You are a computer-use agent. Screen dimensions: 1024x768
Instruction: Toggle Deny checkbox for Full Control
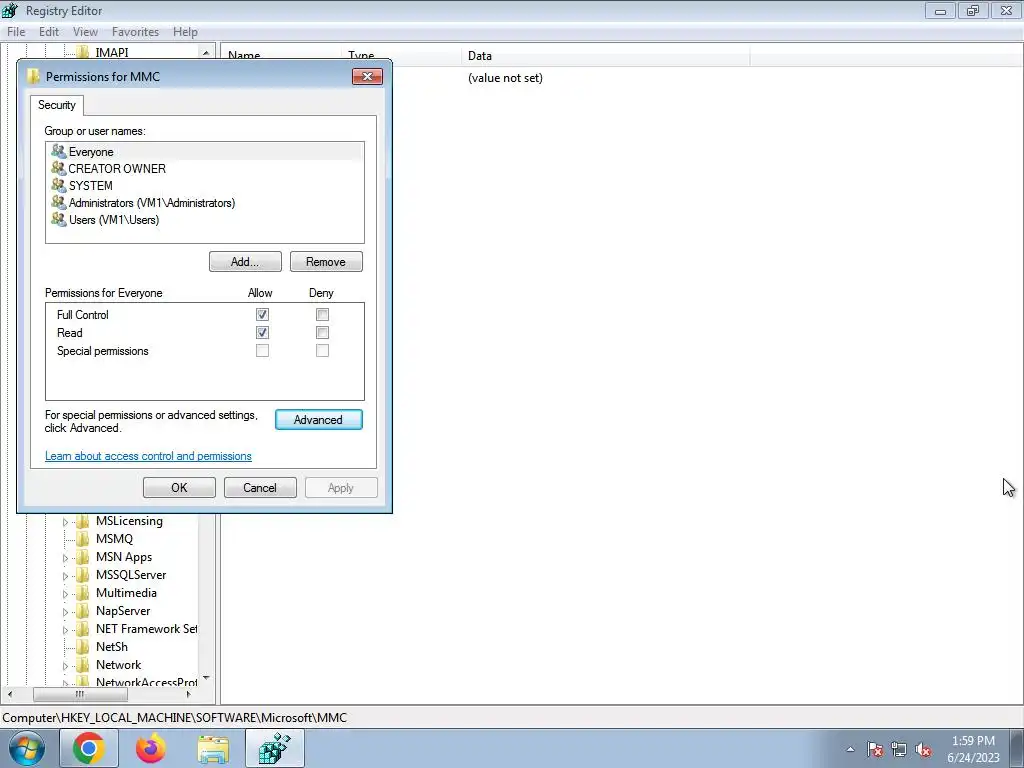click(x=322, y=315)
